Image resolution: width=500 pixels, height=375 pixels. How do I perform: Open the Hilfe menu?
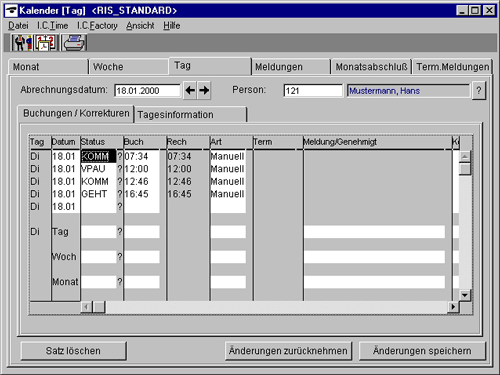(172, 26)
